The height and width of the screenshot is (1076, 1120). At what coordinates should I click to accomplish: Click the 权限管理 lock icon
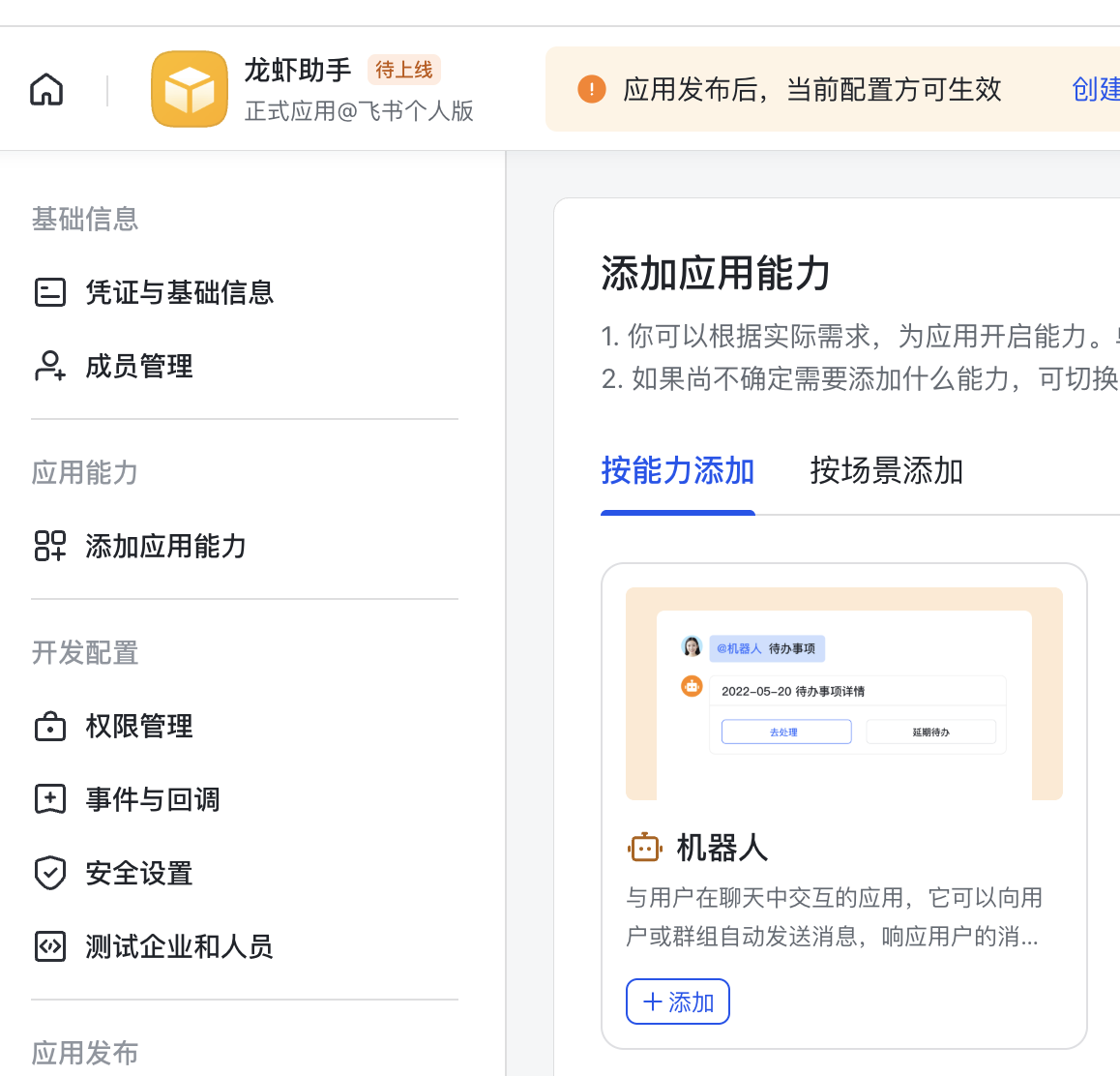50,726
